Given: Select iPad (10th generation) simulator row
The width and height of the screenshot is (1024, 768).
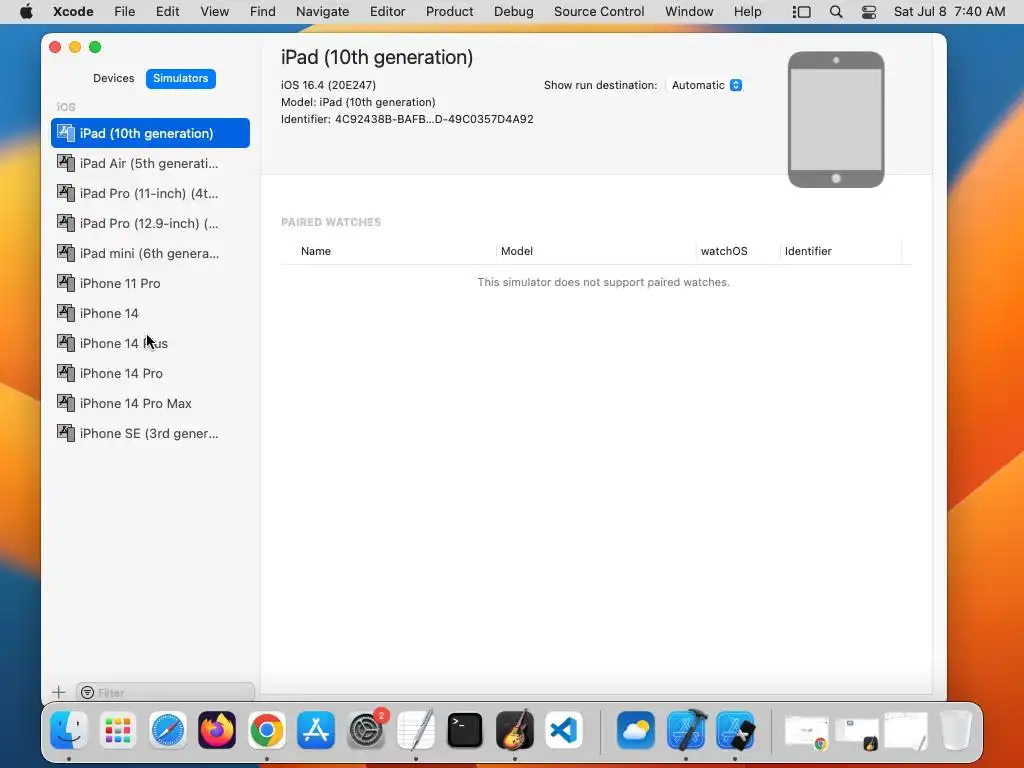Looking at the screenshot, I should click(x=150, y=133).
